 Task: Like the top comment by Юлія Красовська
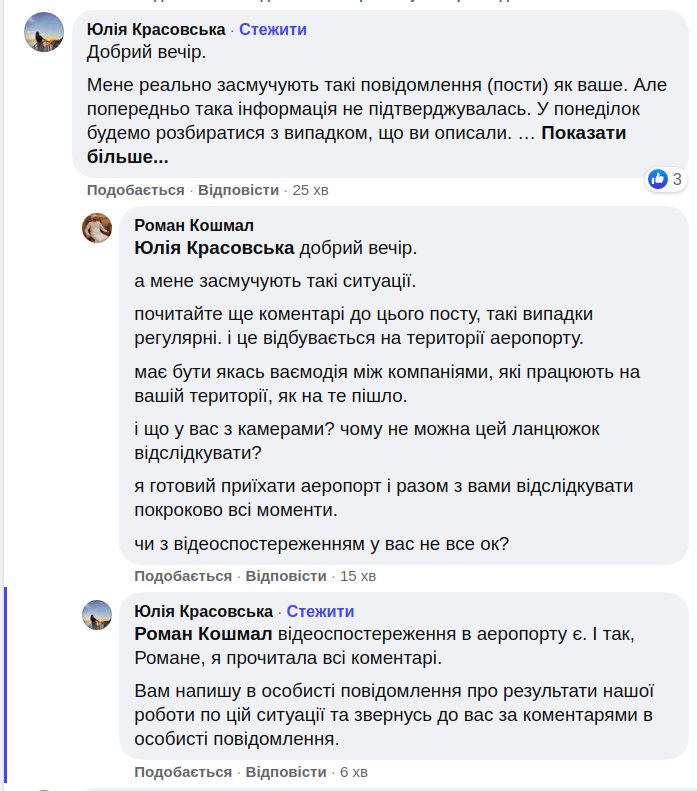135,190
